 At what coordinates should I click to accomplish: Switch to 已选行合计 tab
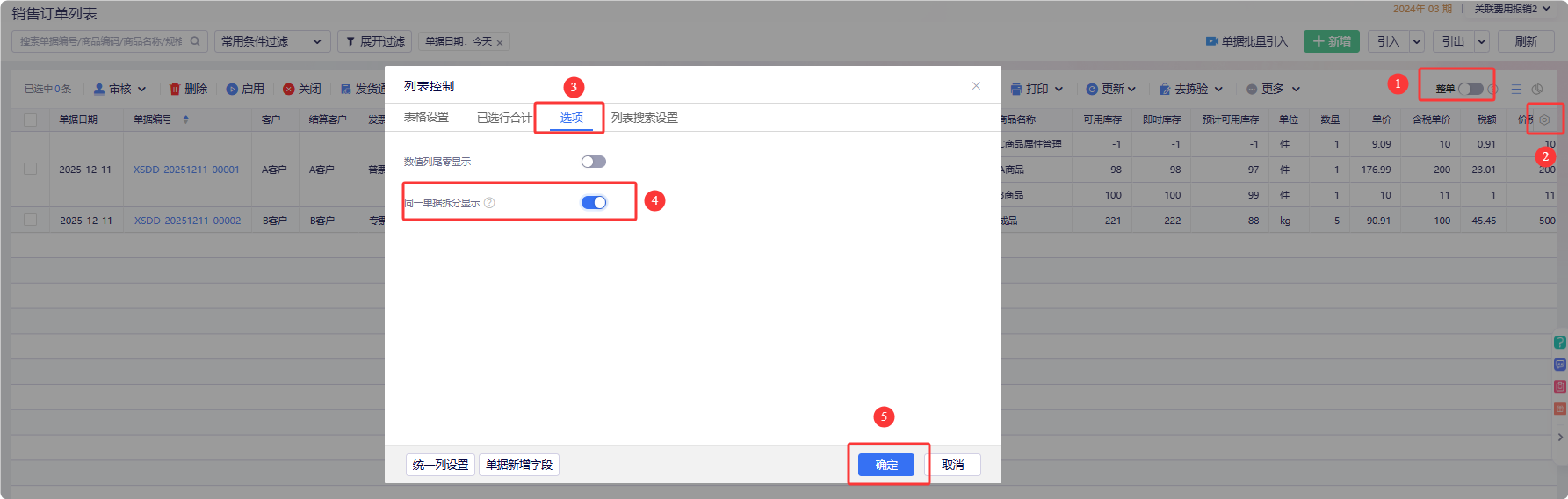pyautogui.click(x=504, y=117)
